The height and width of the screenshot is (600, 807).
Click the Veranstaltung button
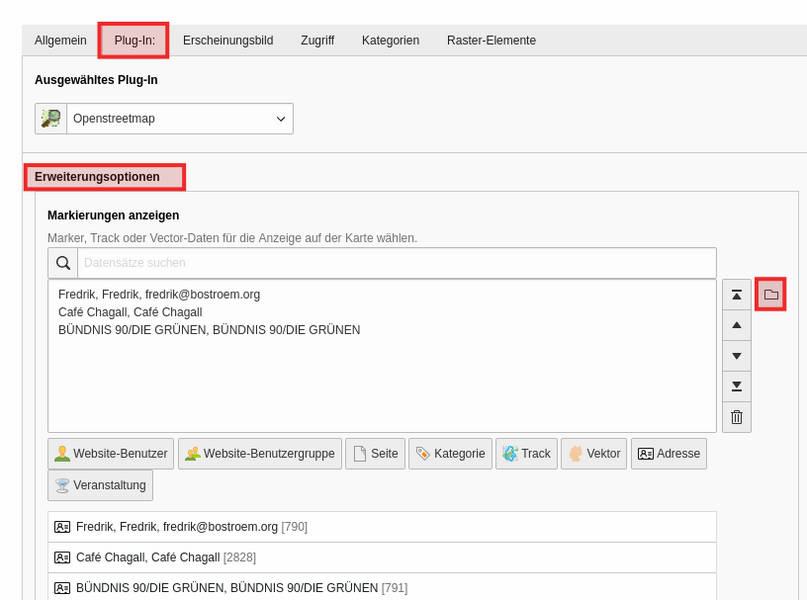pyautogui.click(x=100, y=485)
